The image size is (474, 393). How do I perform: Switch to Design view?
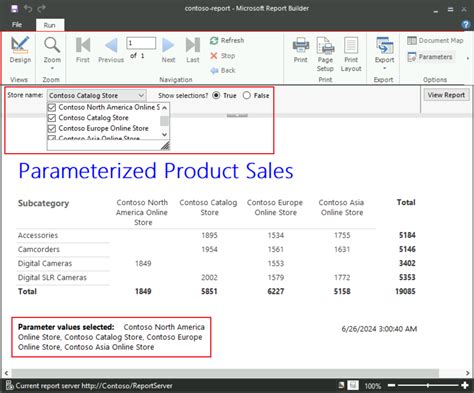point(20,50)
